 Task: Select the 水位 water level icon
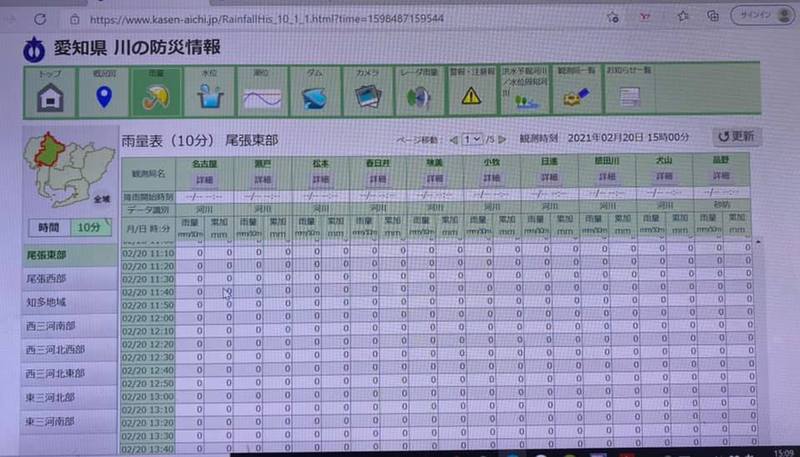[x=209, y=97]
